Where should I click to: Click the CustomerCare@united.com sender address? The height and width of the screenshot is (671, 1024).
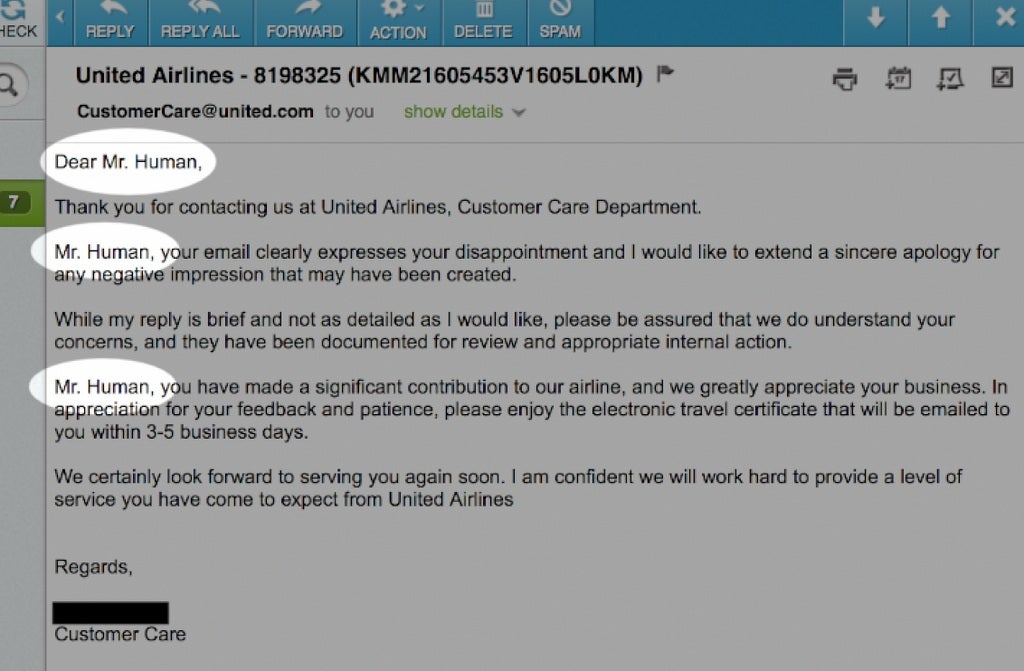point(195,111)
